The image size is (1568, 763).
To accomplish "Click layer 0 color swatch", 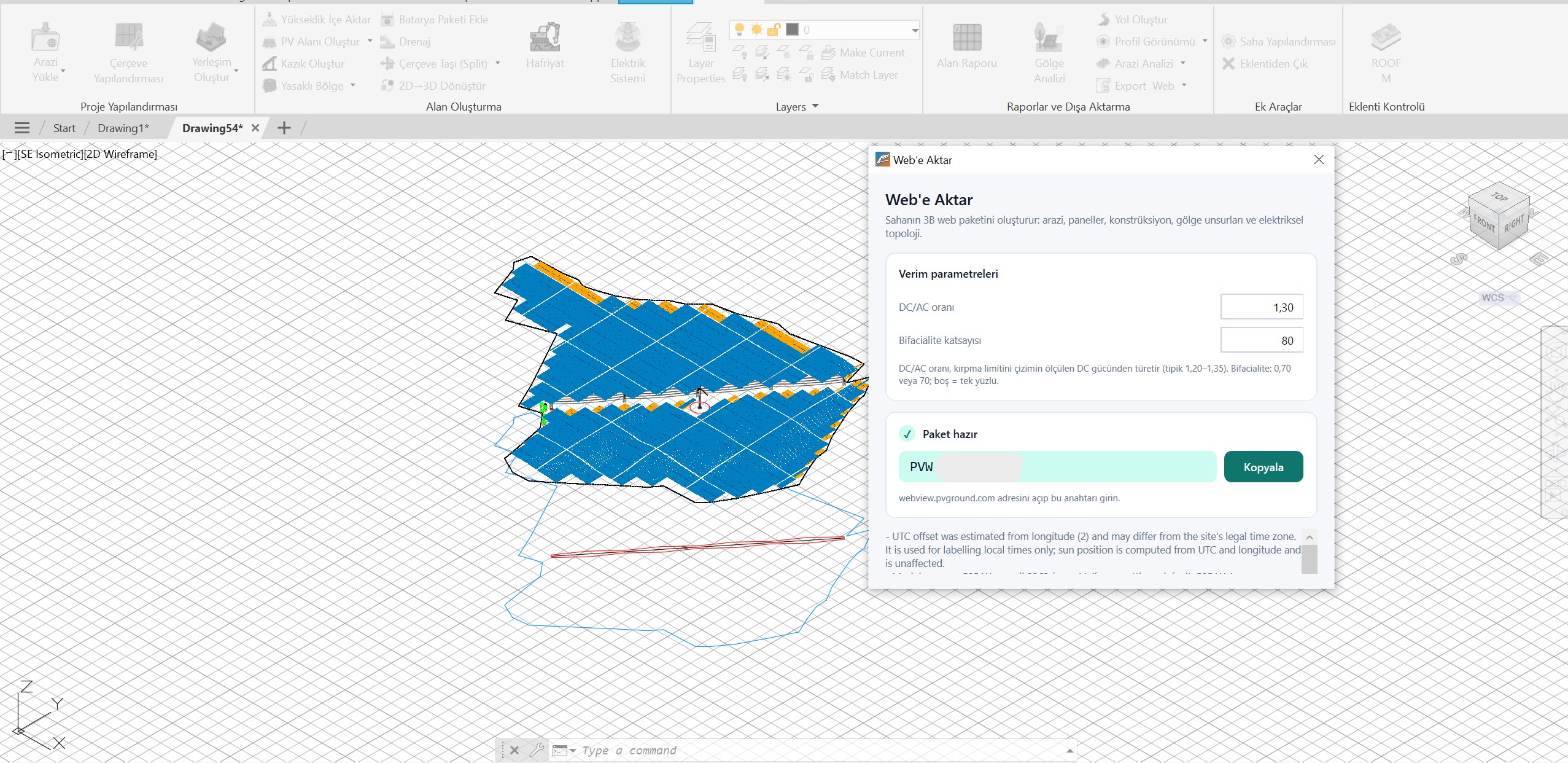I will (793, 29).
